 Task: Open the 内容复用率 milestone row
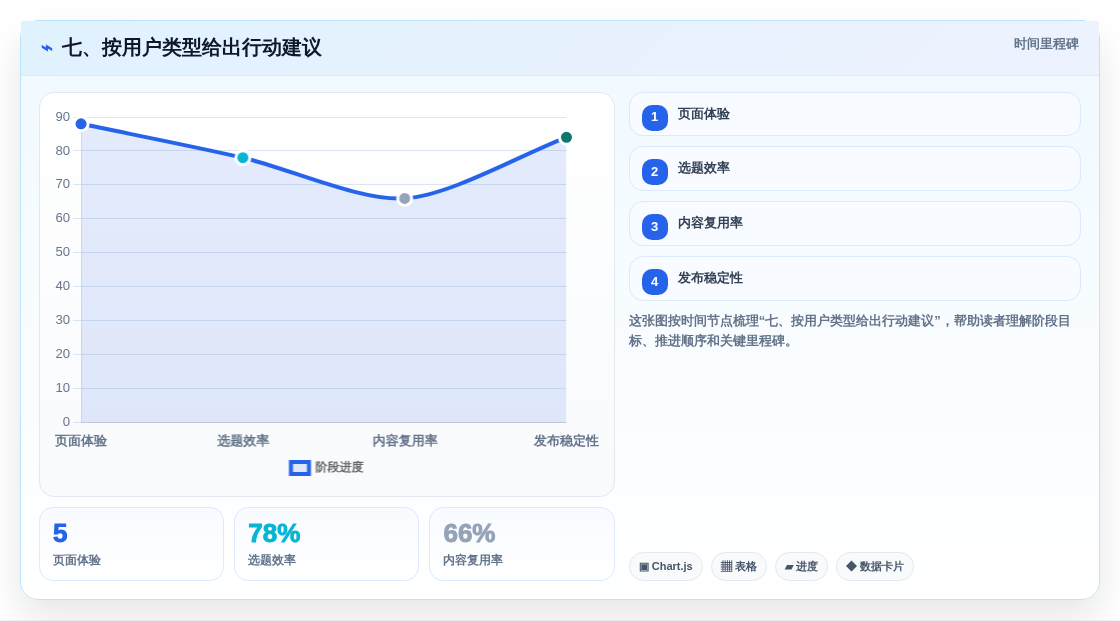point(854,224)
